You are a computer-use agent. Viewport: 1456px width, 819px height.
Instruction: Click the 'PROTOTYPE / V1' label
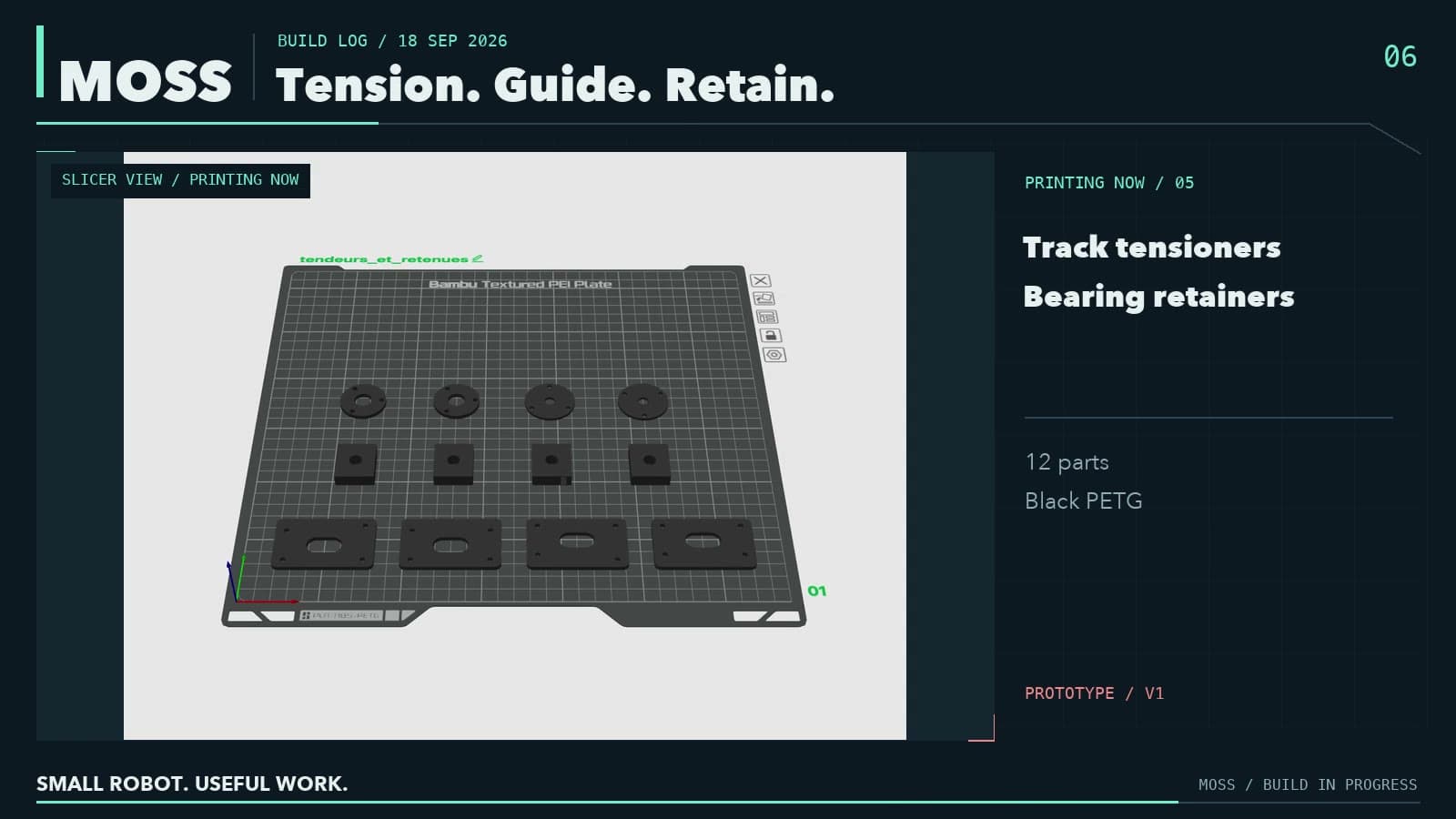[1095, 693]
